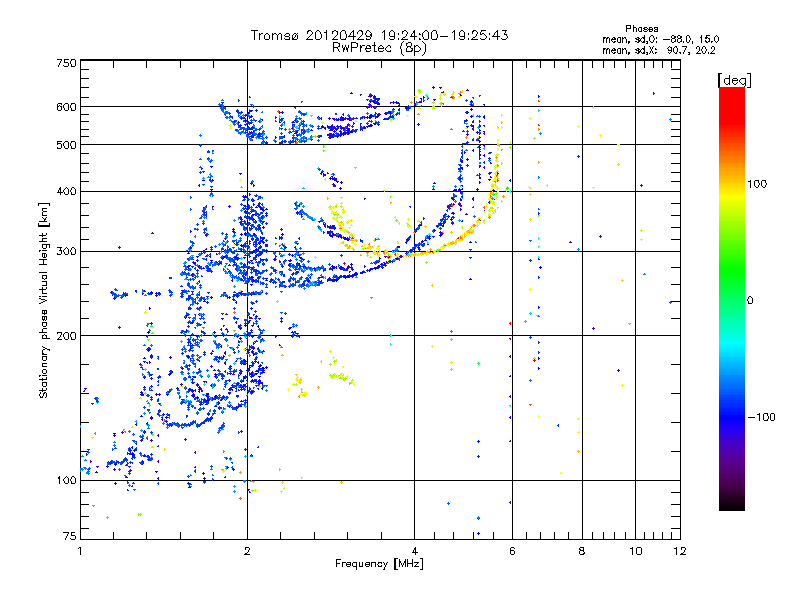Click the 'Frequency [MHz]' axis label
Viewport: 800px width, 600px height.
379,564
